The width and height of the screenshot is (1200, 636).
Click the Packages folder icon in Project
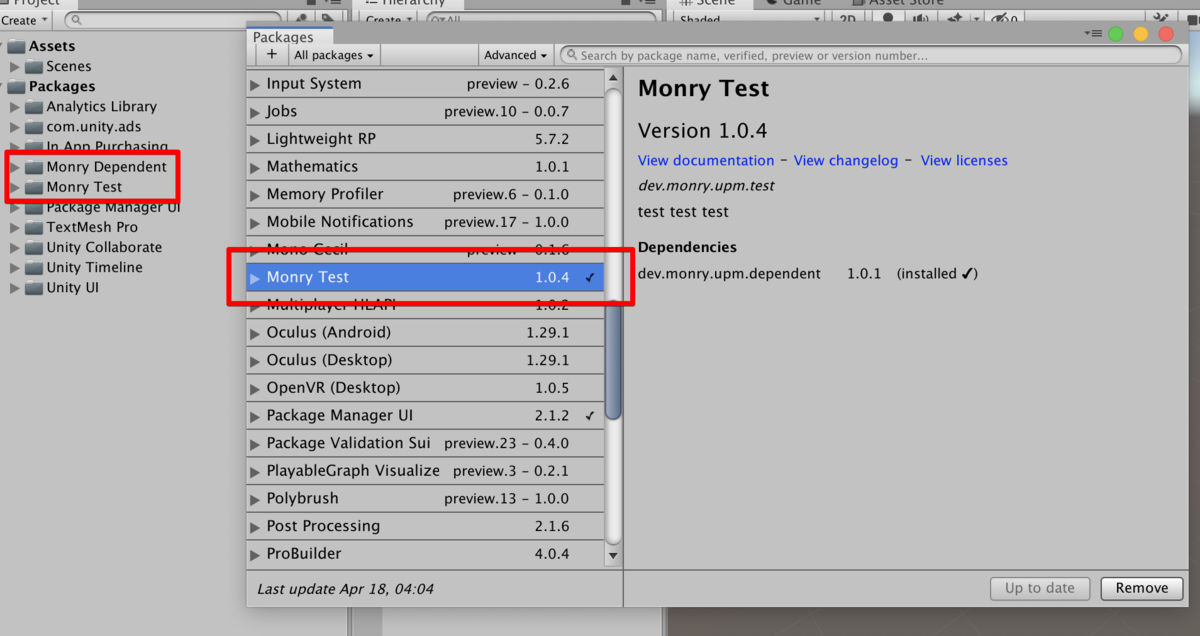coord(15,86)
